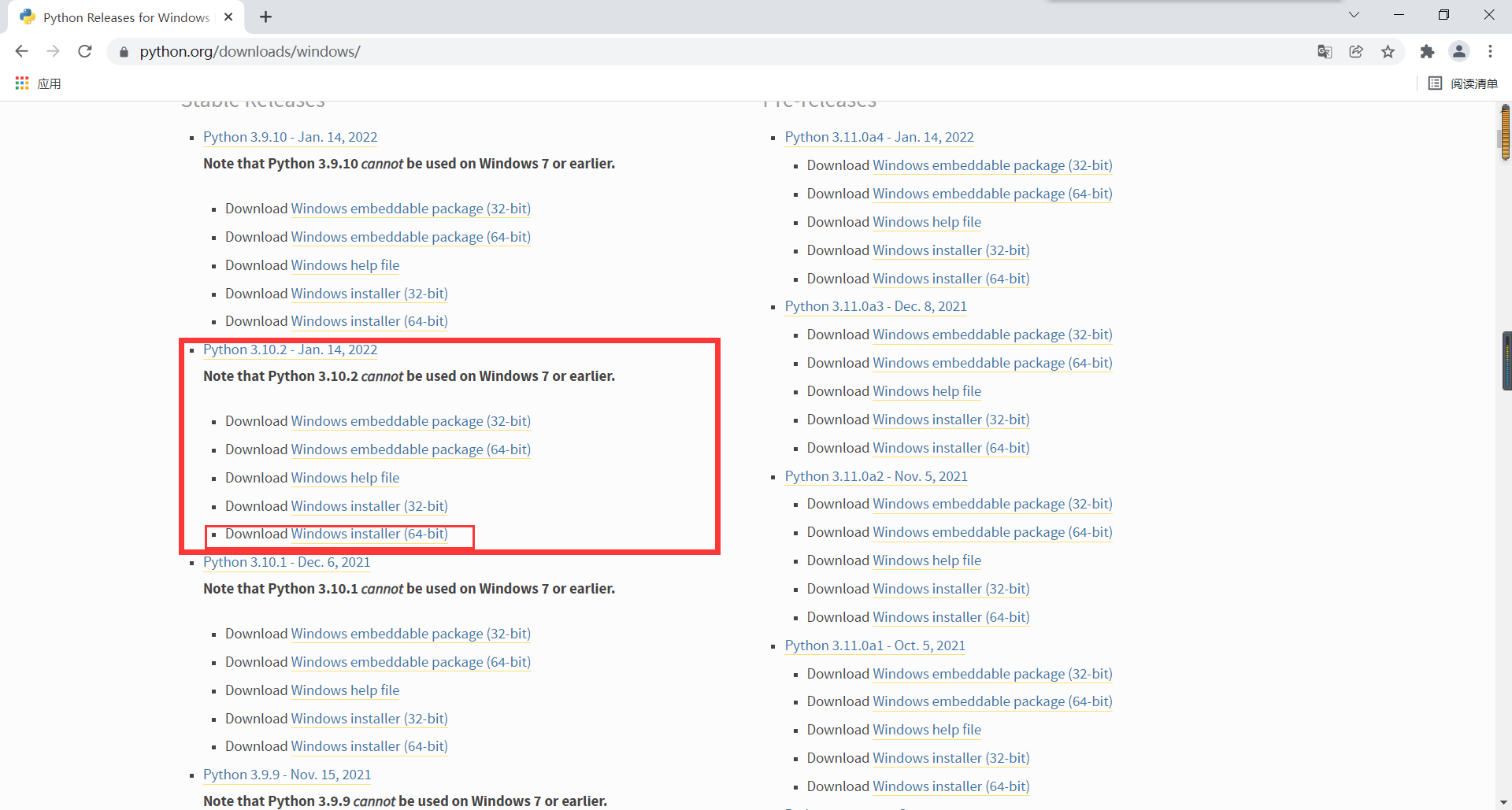Download 3.11.0a4 Windows embeddable package (32-bit)

(x=992, y=165)
